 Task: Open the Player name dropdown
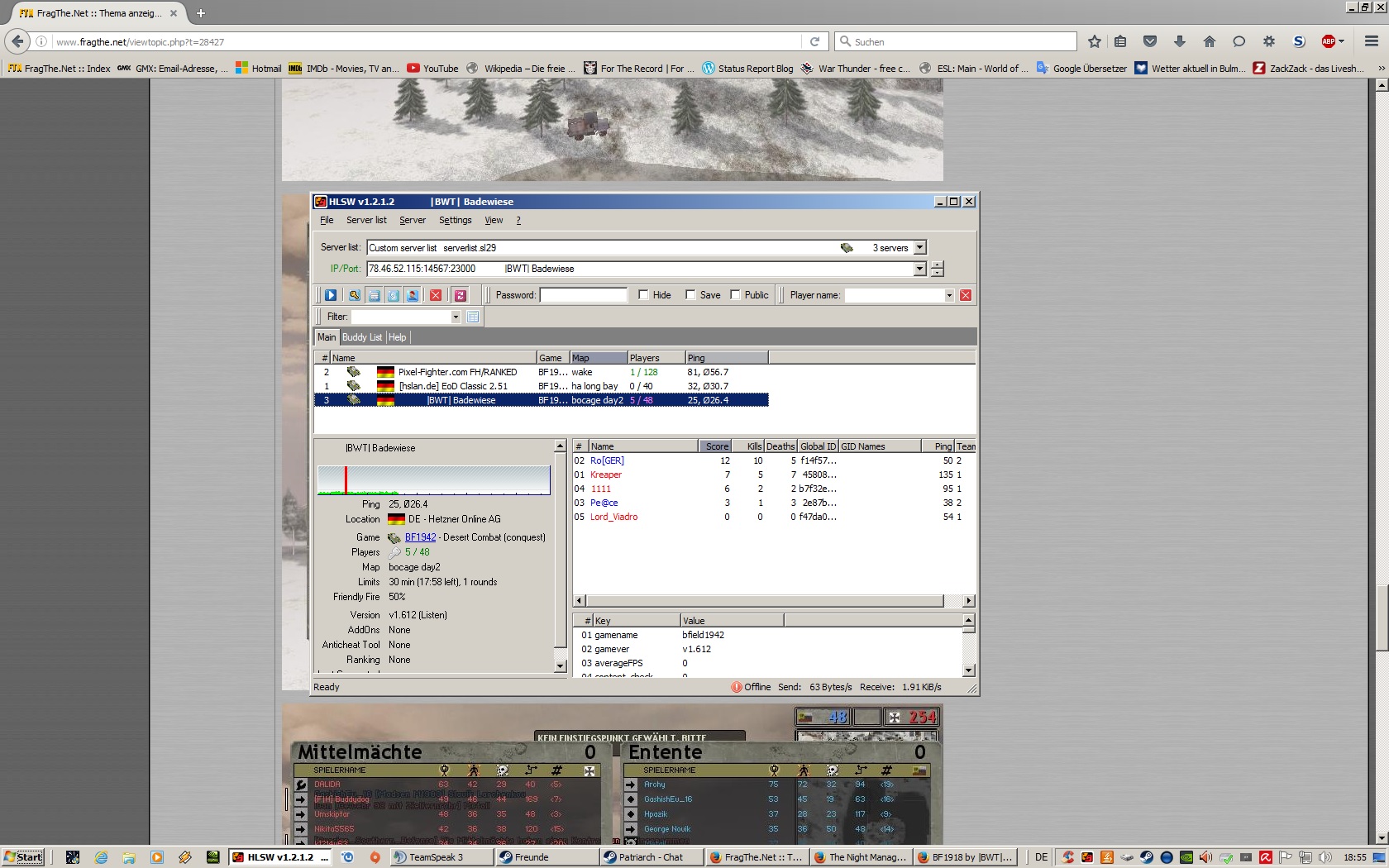pos(949,295)
